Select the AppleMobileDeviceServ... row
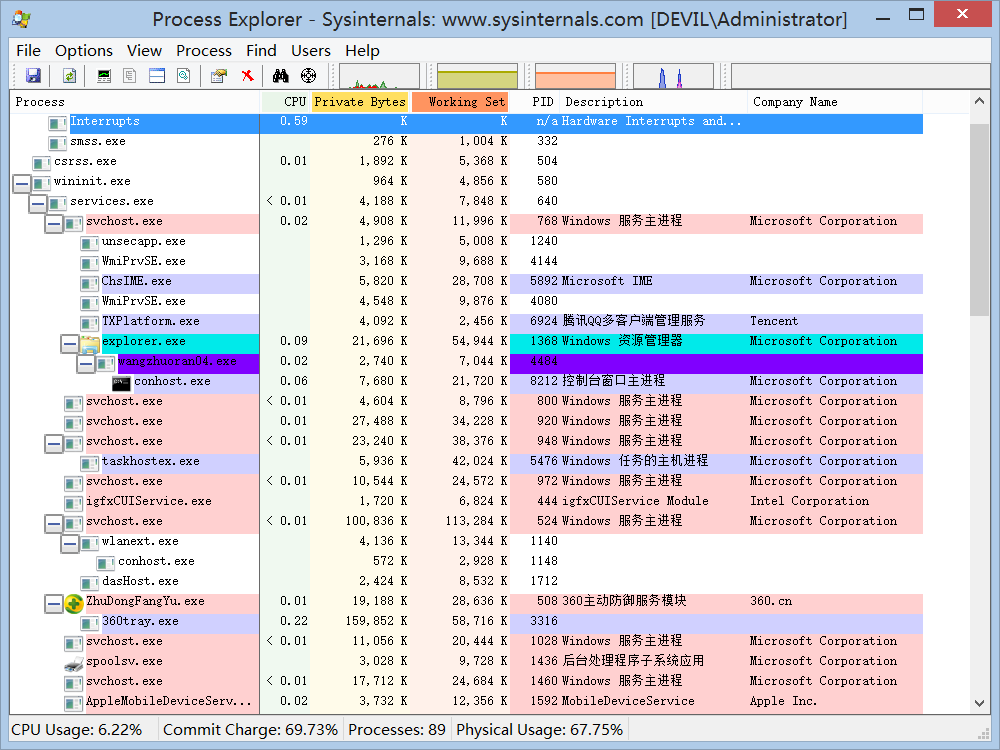Screen dimensions: 1000x750 click(x=466, y=702)
